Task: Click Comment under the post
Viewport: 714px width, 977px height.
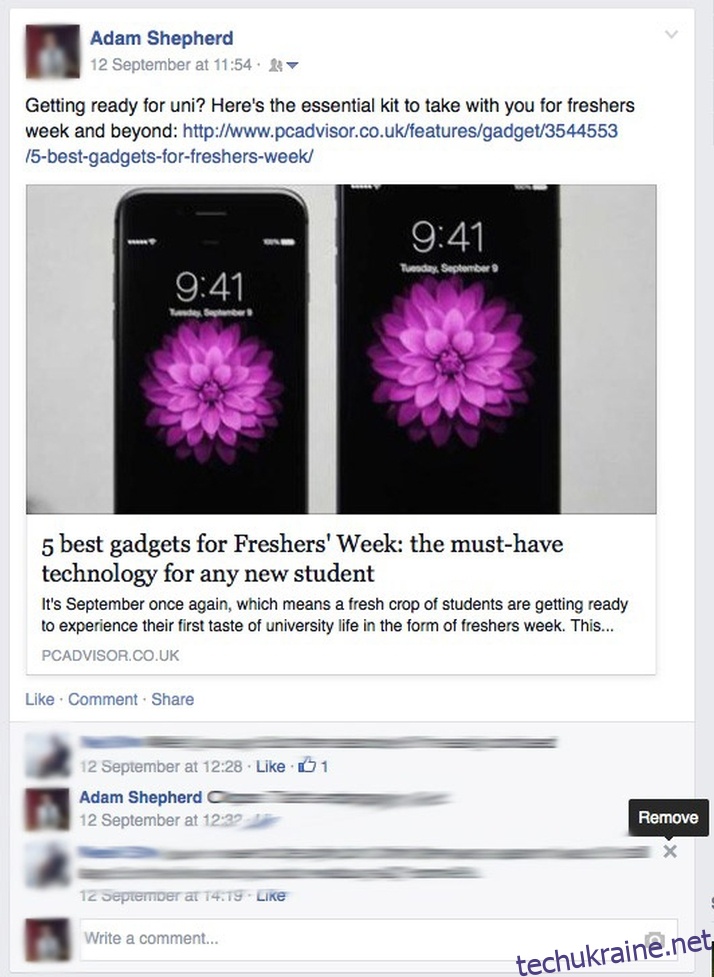Action: click(x=103, y=699)
